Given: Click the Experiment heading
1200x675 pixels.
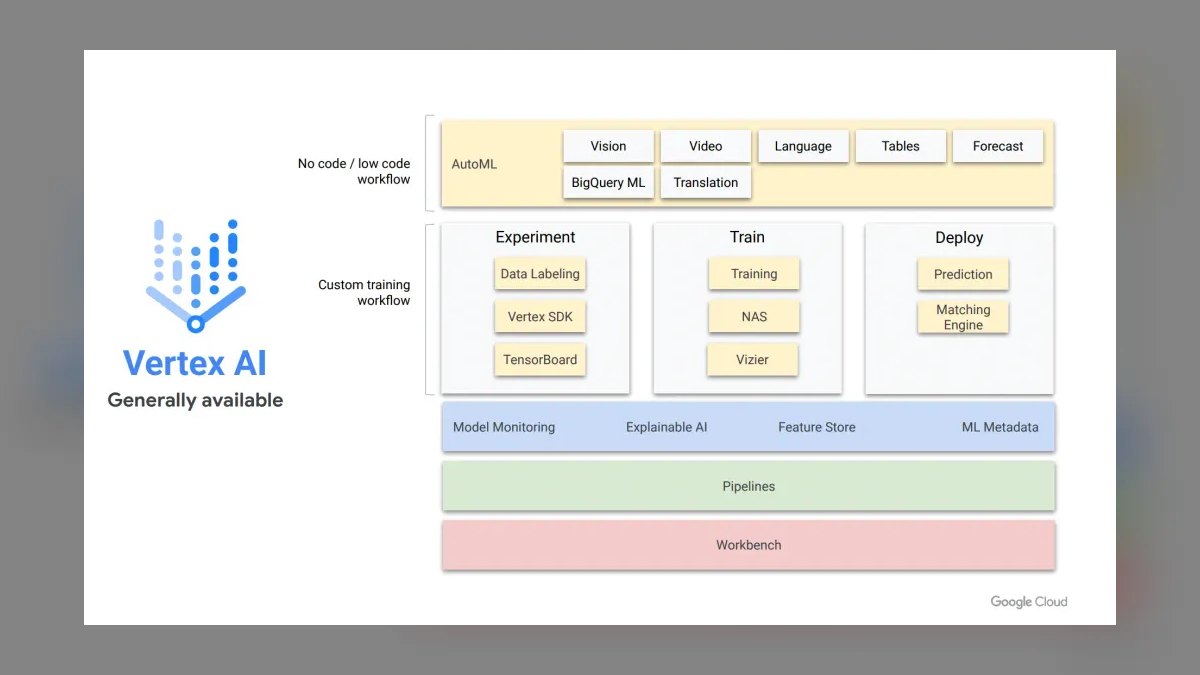Looking at the screenshot, I should pos(536,238).
